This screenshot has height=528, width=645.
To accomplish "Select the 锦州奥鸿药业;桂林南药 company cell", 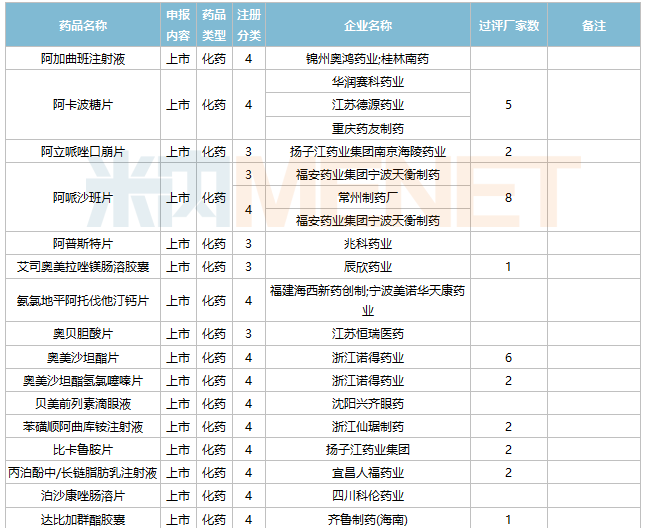I will click(x=368, y=58).
